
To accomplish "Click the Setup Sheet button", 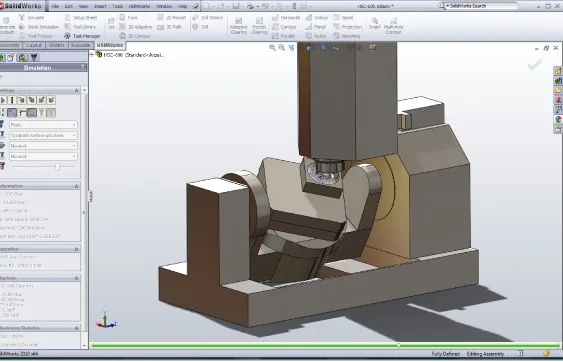I will pos(80,17).
